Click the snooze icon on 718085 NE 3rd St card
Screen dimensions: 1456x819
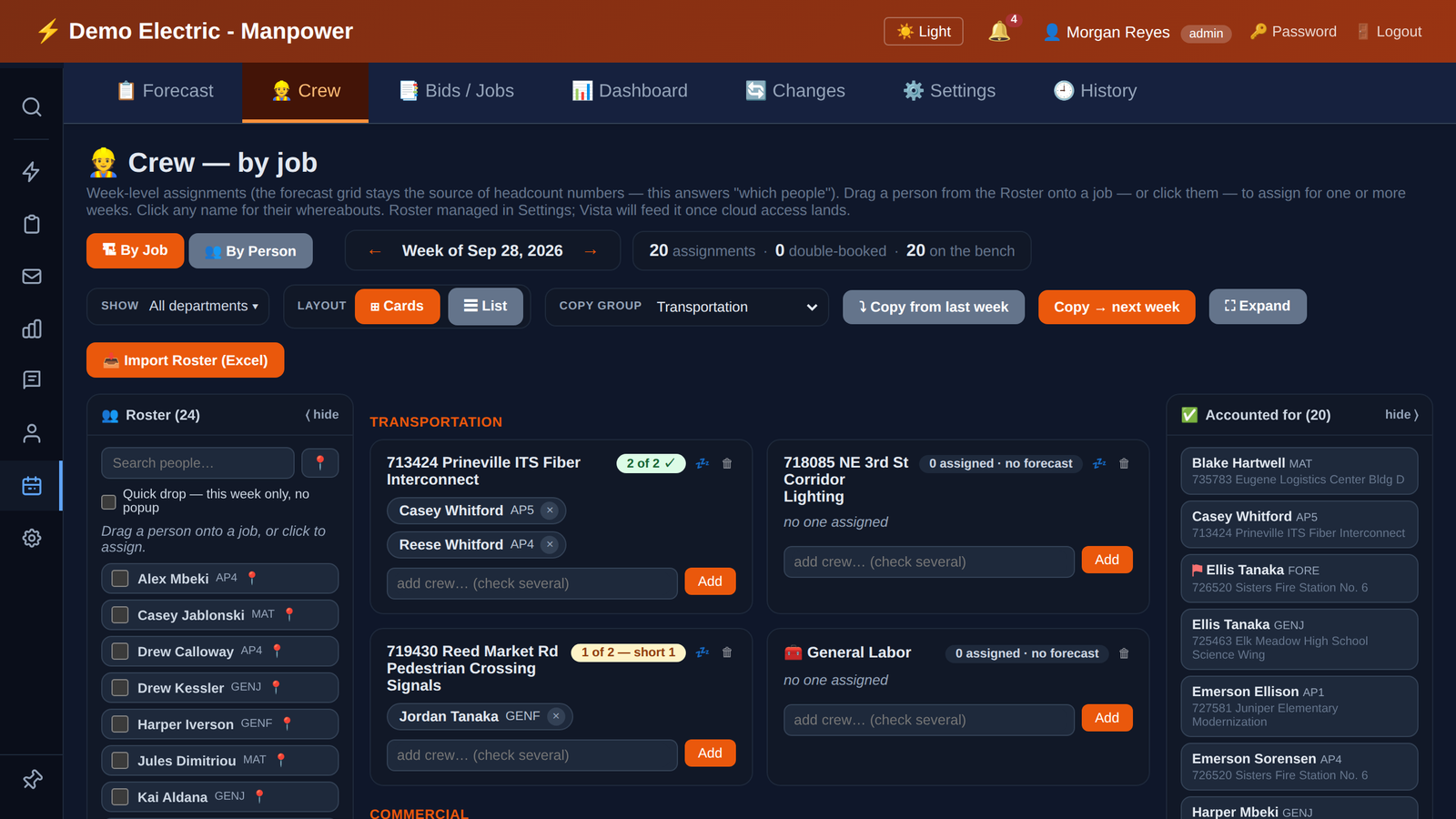[1099, 463]
